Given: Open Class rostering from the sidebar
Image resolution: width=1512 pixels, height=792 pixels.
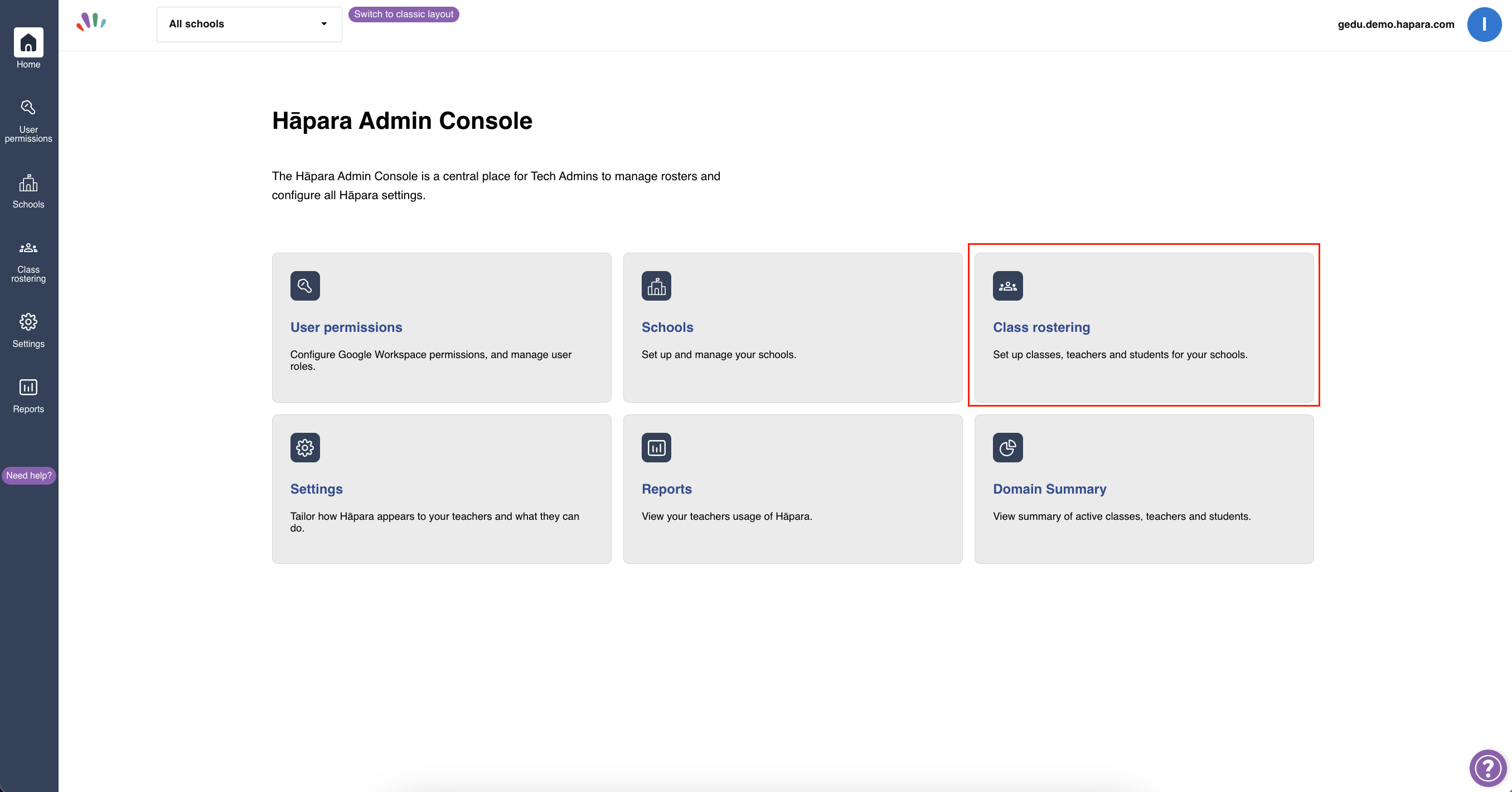Looking at the screenshot, I should tap(28, 262).
